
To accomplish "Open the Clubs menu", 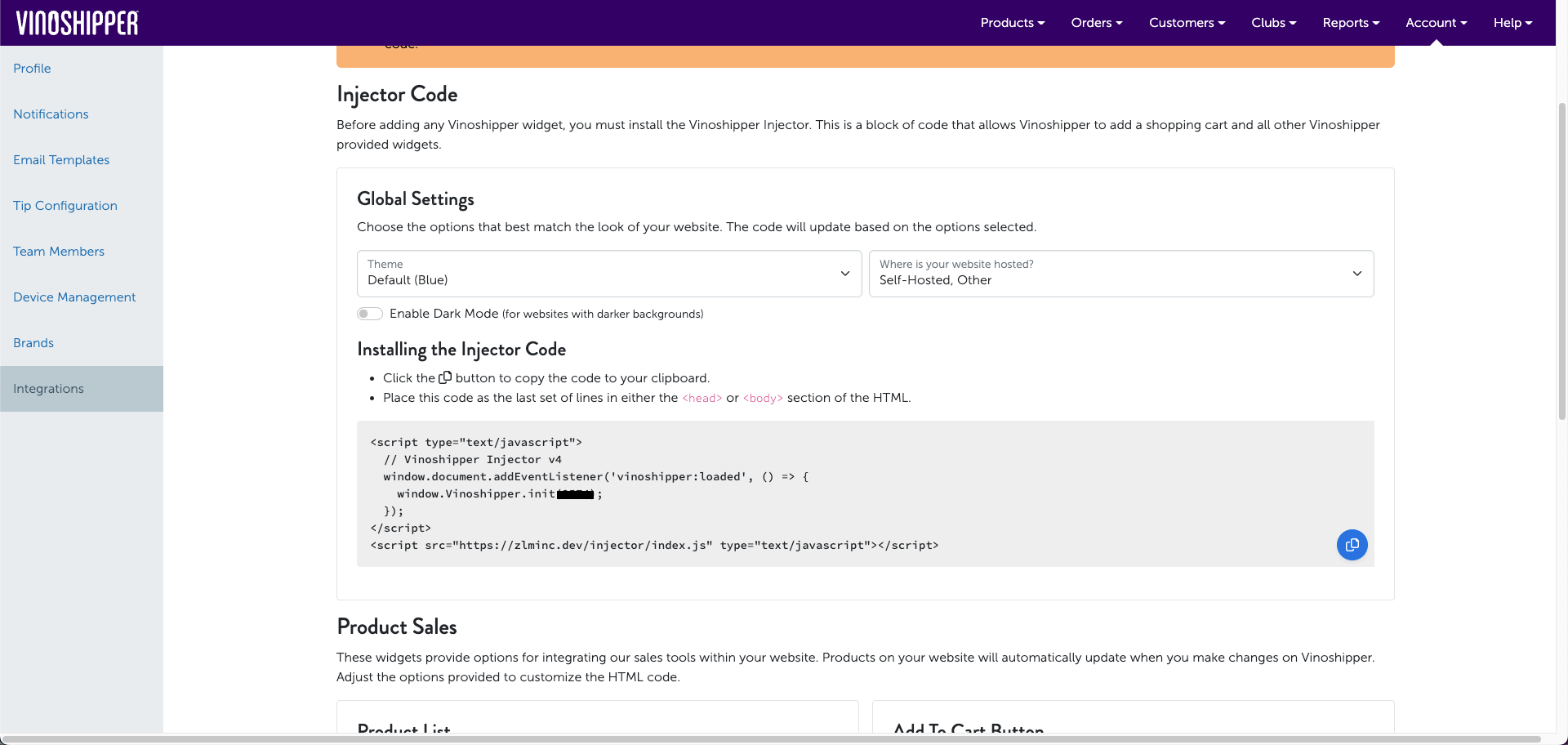I will tap(1274, 23).
